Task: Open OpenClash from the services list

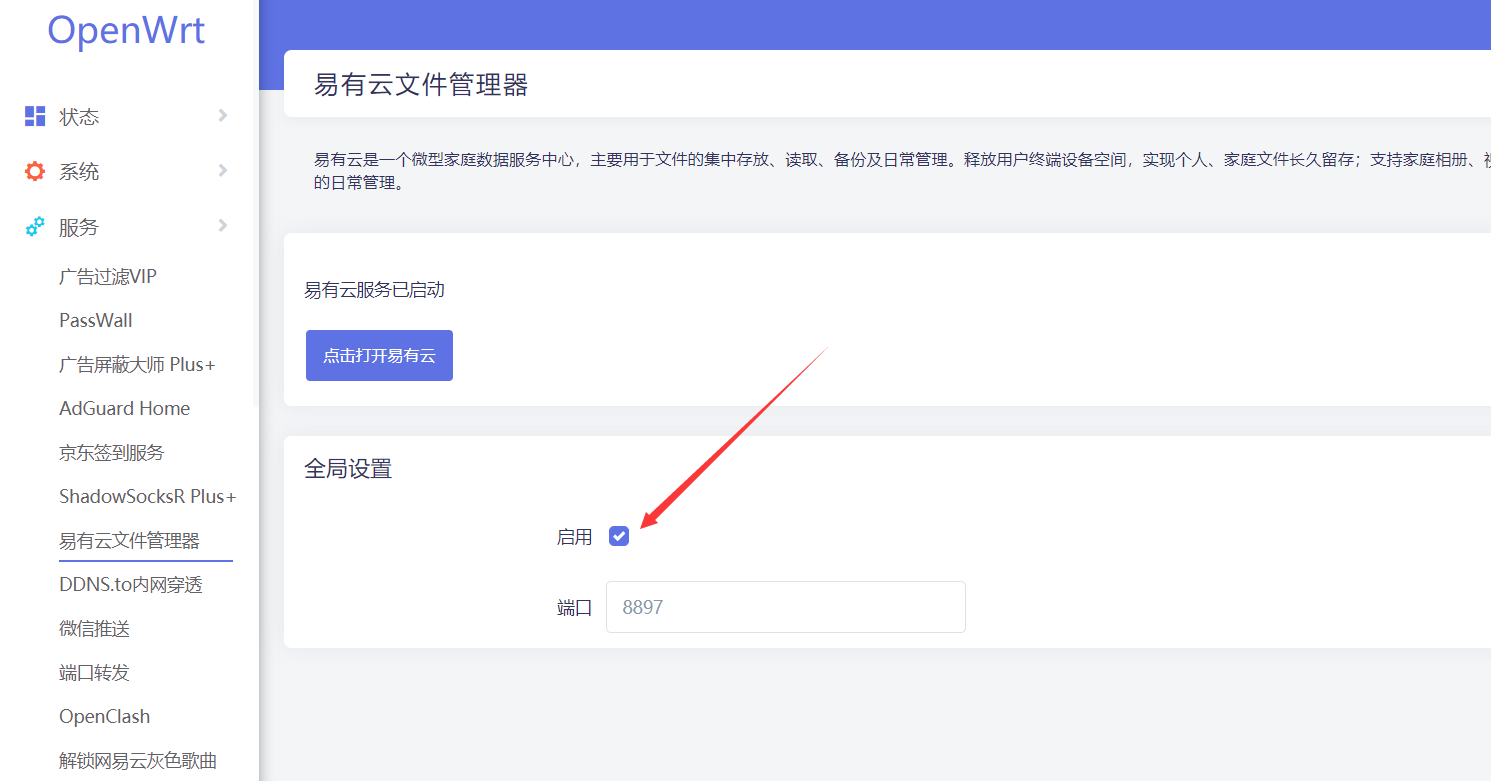Action: tap(104, 717)
